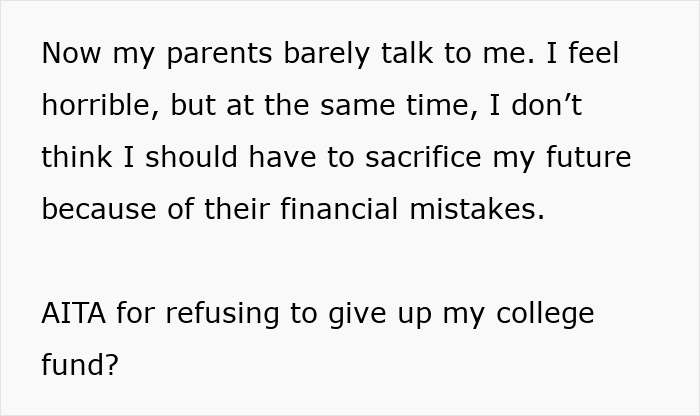Screen dimensions: 700x416
Task: Click the word "think" starting third line
Action: point(77,157)
